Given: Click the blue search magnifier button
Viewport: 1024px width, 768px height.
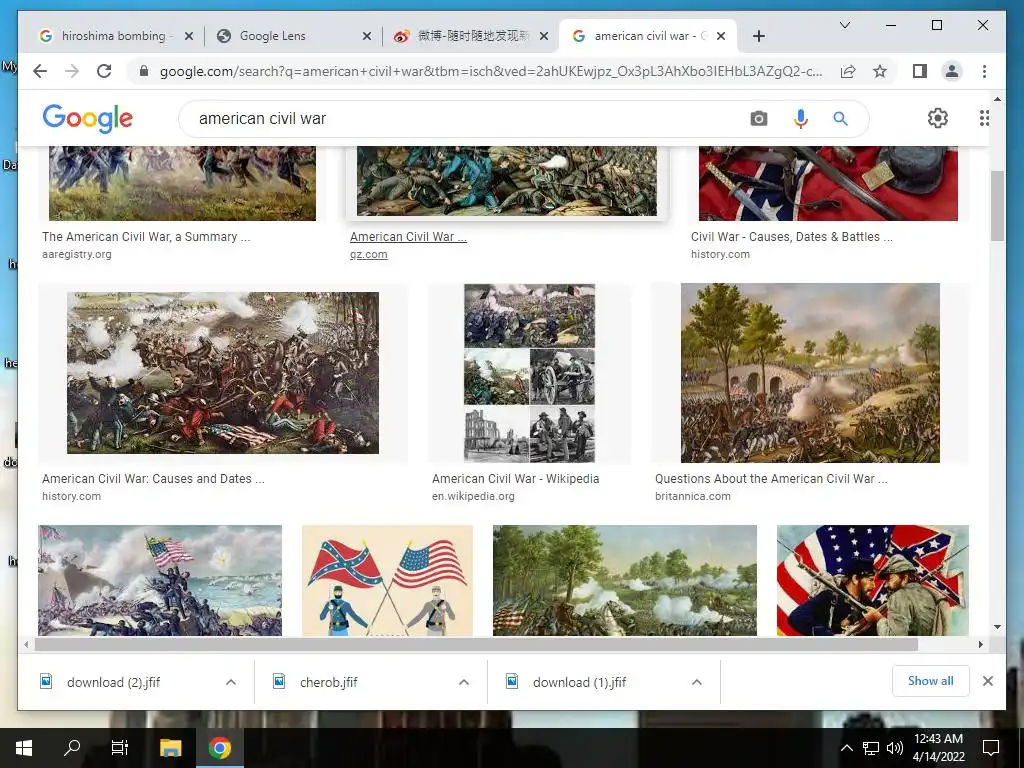Looking at the screenshot, I should point(840,118).
